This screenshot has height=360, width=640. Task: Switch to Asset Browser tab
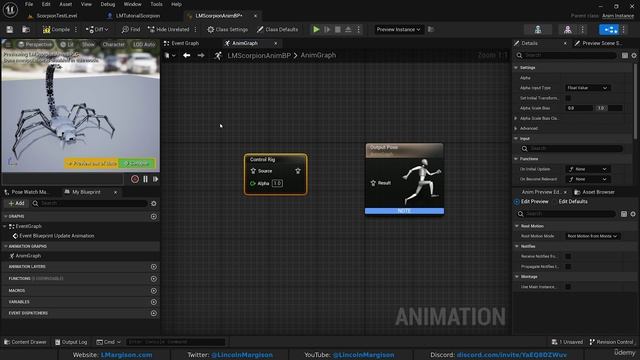tap(595, 192)
